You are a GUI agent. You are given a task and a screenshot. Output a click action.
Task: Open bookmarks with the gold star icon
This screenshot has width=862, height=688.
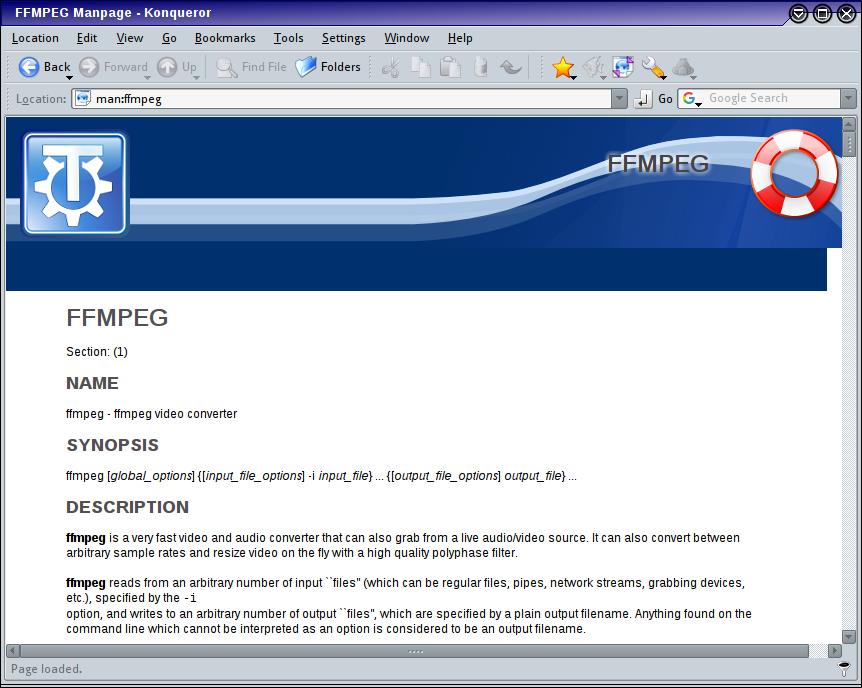tap(563, 67)
